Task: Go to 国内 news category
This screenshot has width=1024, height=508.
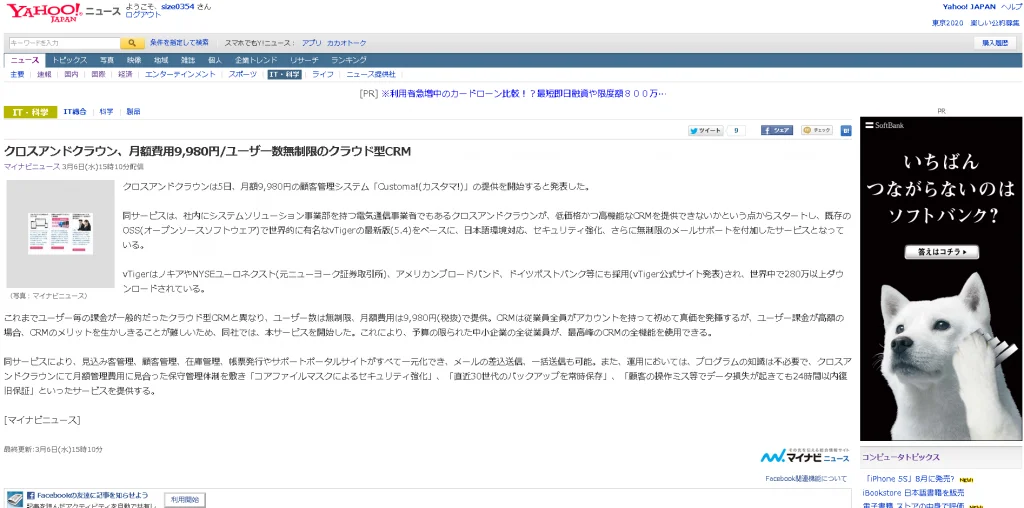Action: [71, 74]
